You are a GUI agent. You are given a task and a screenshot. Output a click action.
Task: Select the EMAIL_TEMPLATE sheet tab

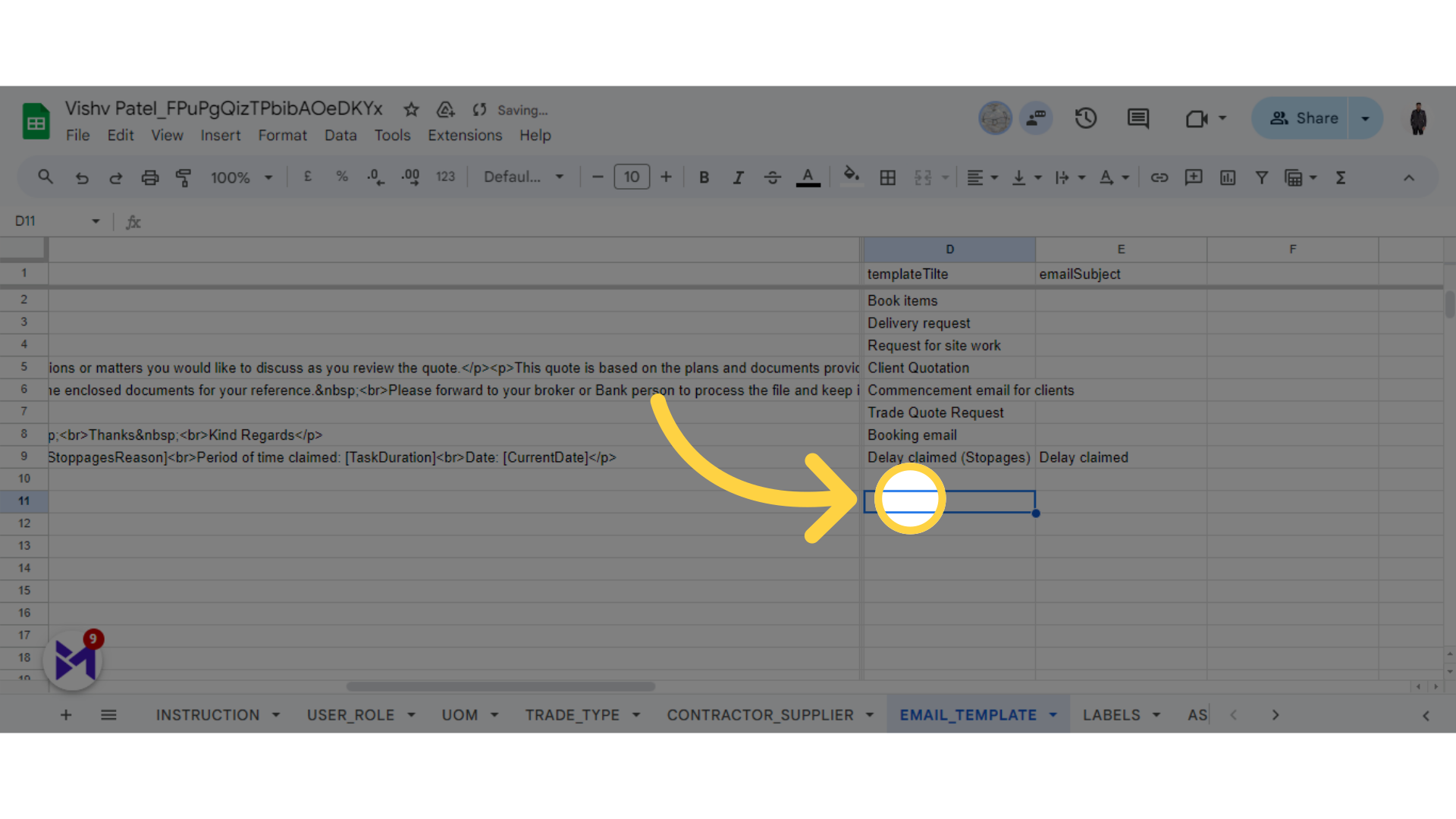(968, 715)
